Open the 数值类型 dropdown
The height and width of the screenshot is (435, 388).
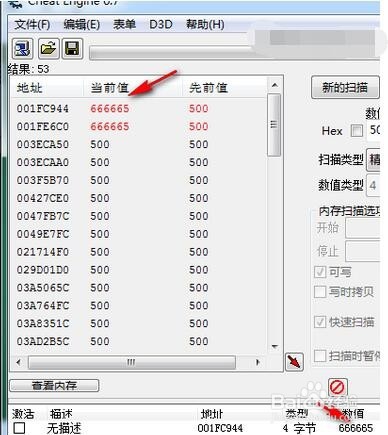(x=373, y=185)
